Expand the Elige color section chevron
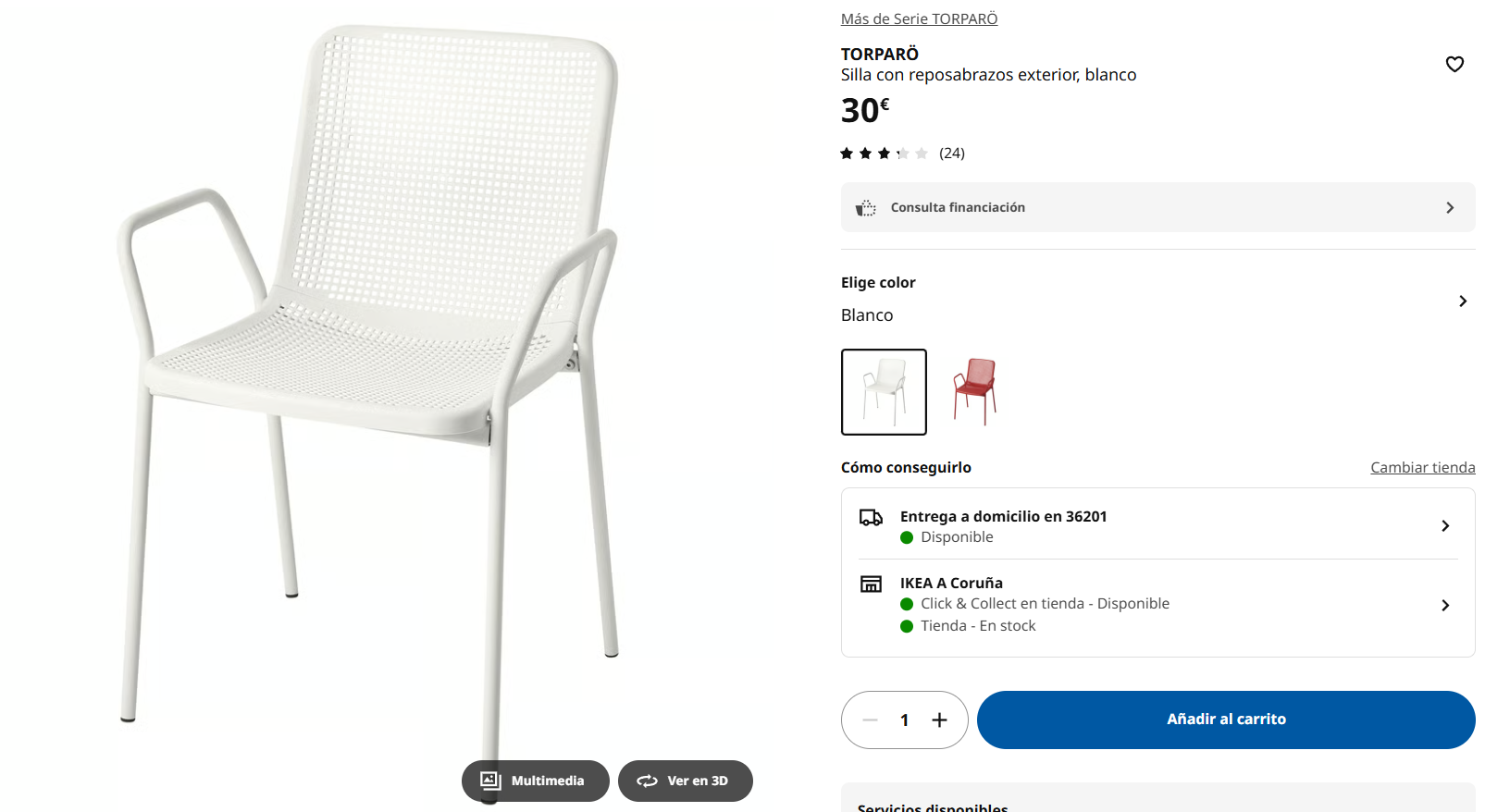 click(x=1462, y=301)
